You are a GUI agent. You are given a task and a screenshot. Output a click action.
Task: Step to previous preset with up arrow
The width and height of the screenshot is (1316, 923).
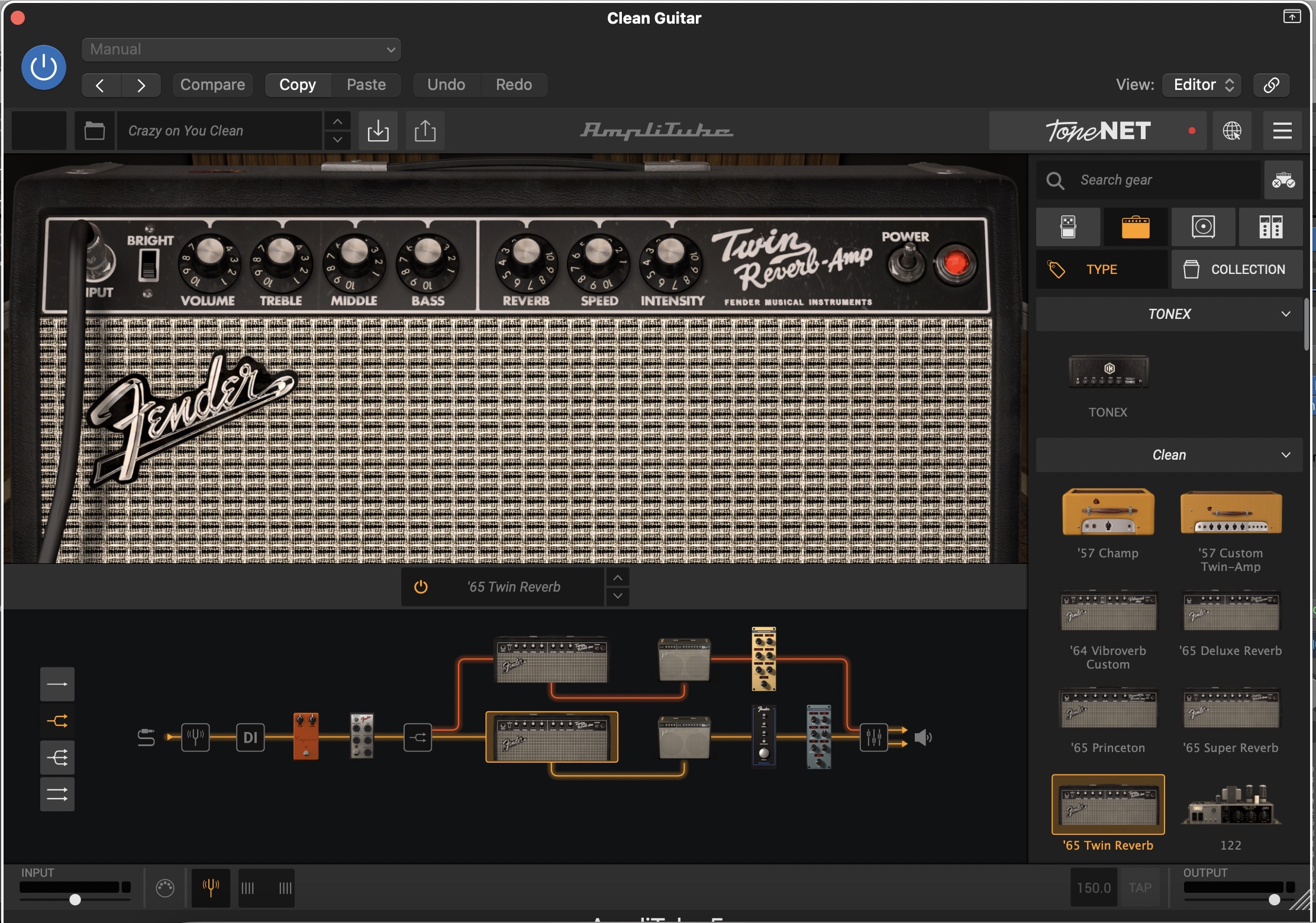337,121
